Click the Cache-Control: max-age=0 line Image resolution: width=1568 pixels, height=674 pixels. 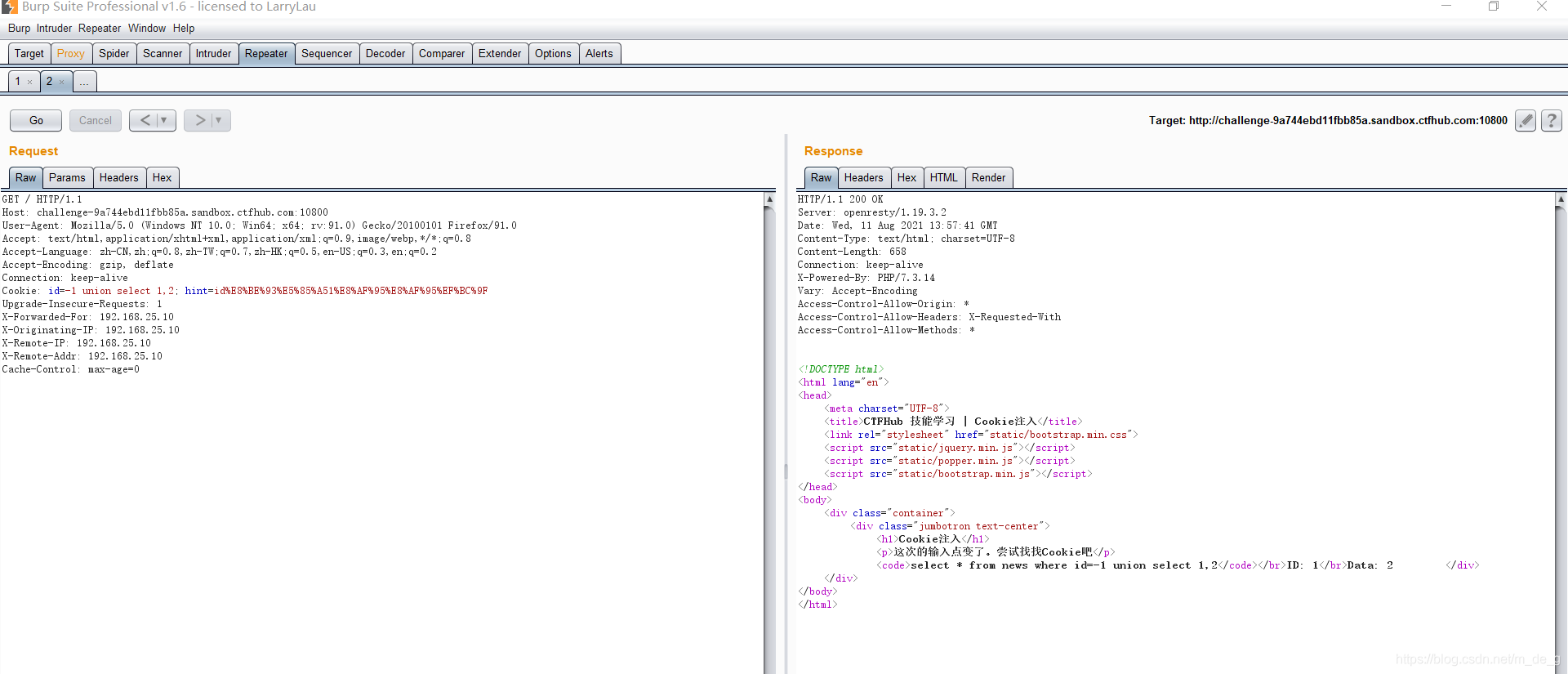point(71,369)
